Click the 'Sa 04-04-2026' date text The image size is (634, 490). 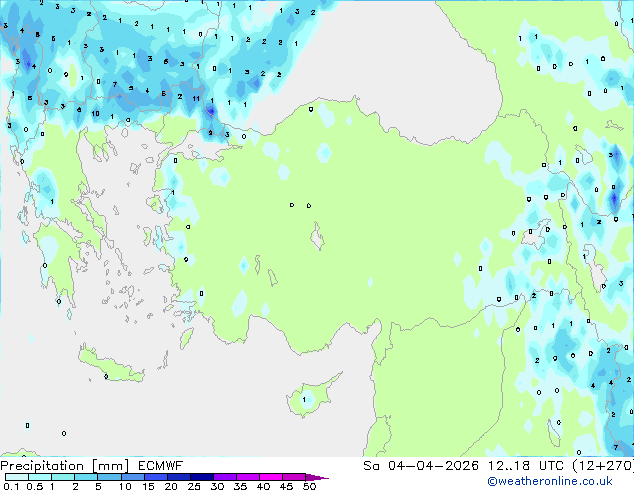pyautogui.click(x=421, y=466)
